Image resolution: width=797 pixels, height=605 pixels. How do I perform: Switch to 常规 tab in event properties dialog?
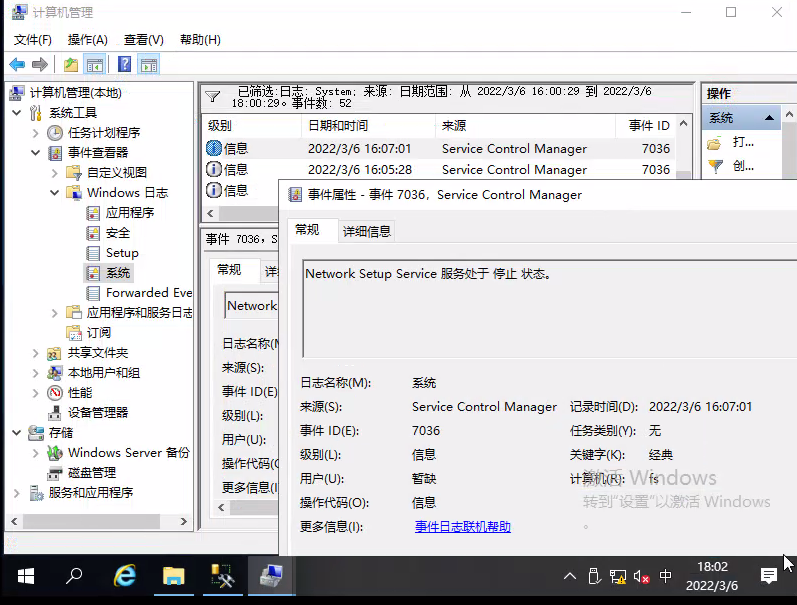tap(307, 230)
